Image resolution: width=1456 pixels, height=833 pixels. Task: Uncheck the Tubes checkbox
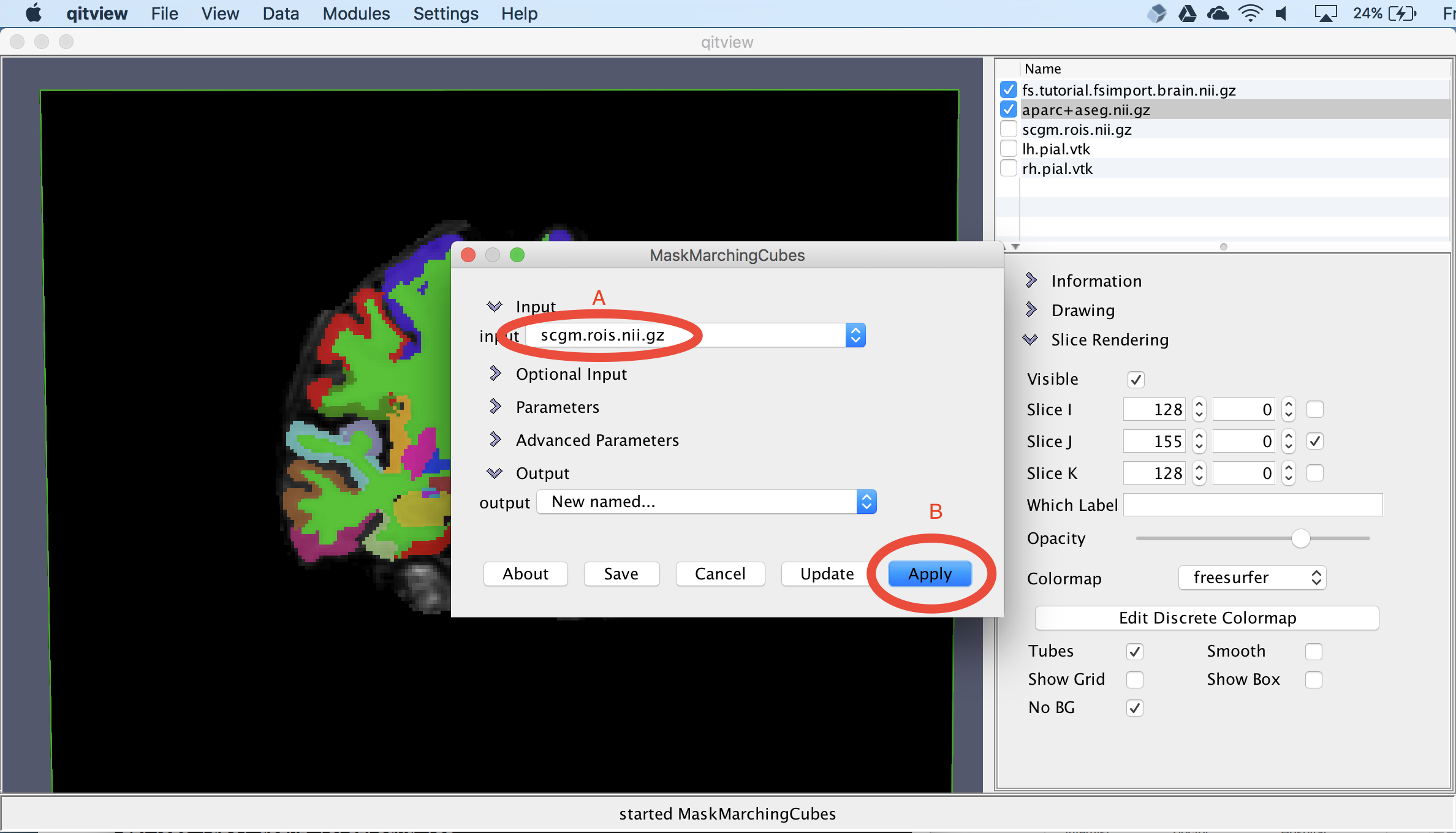coord(1135,651)
